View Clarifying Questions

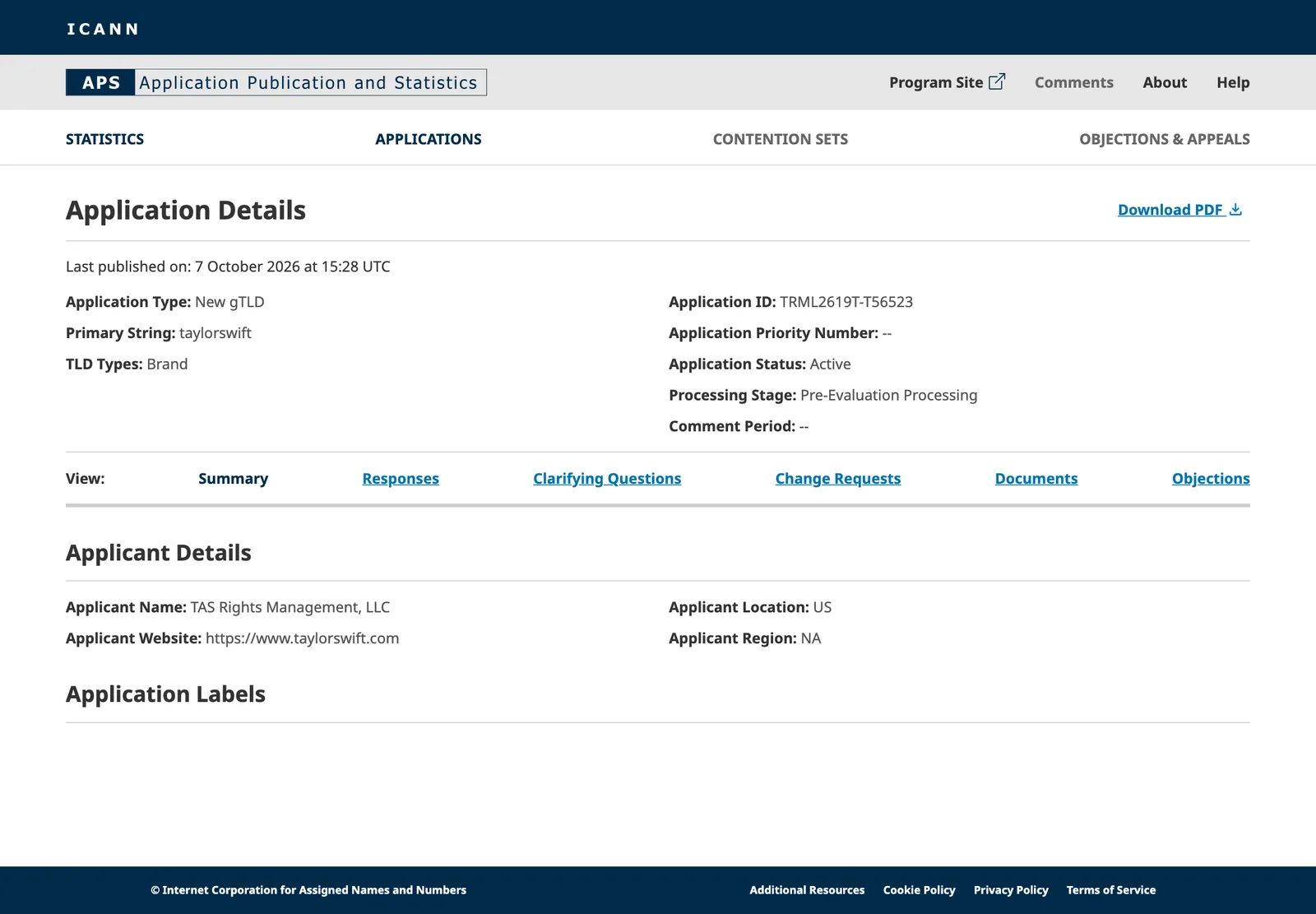click(x=607, y=479)
